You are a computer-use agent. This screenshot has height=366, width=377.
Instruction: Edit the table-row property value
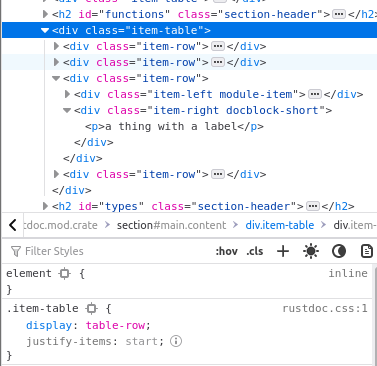(x=115, y=325)
